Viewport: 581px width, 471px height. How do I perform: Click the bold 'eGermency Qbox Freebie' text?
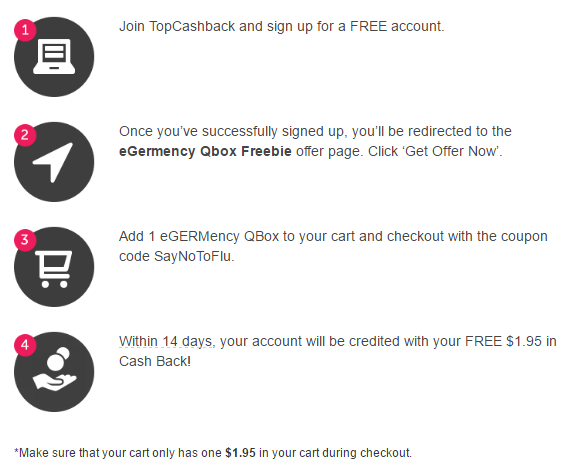click(205, 151)
